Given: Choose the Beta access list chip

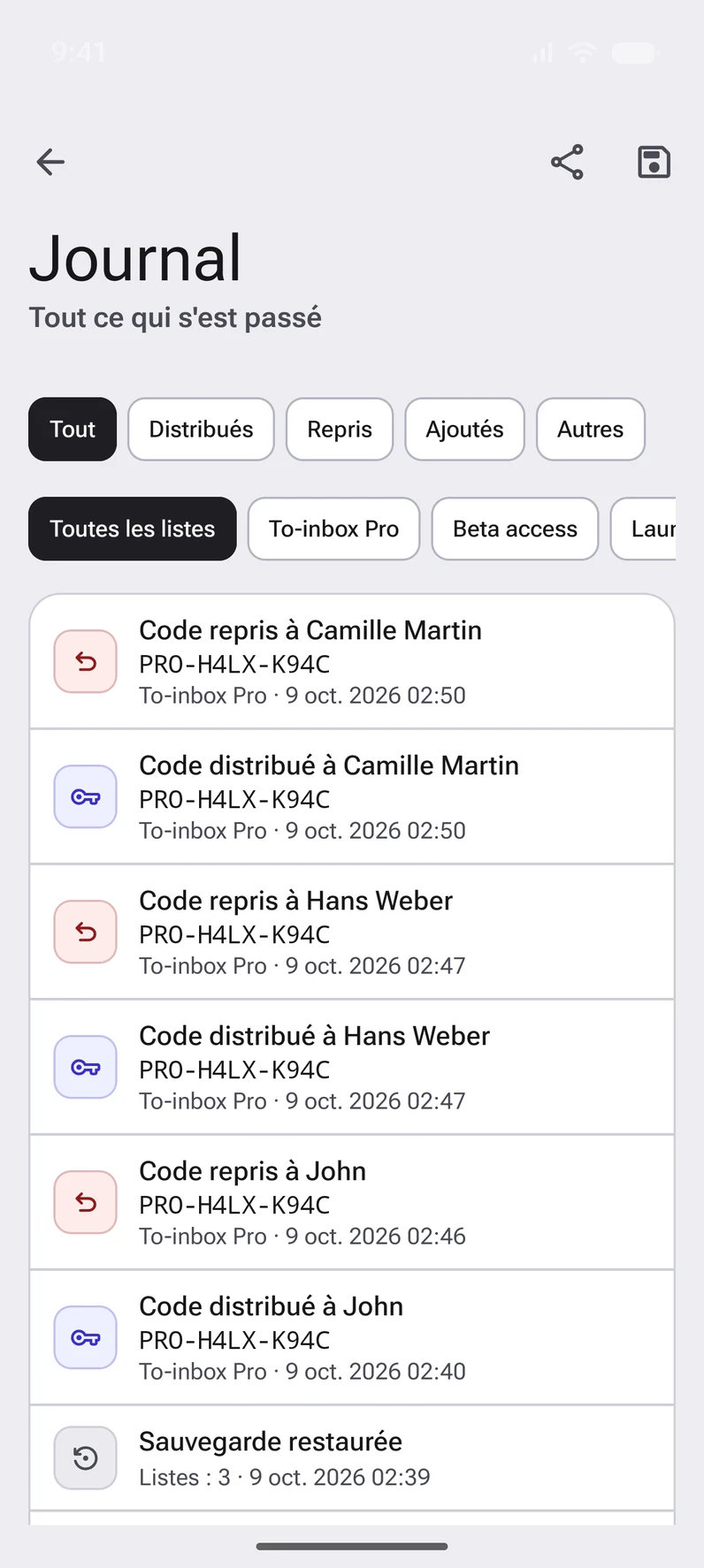Looking at the screenshot, I should (x=515, y=529).
